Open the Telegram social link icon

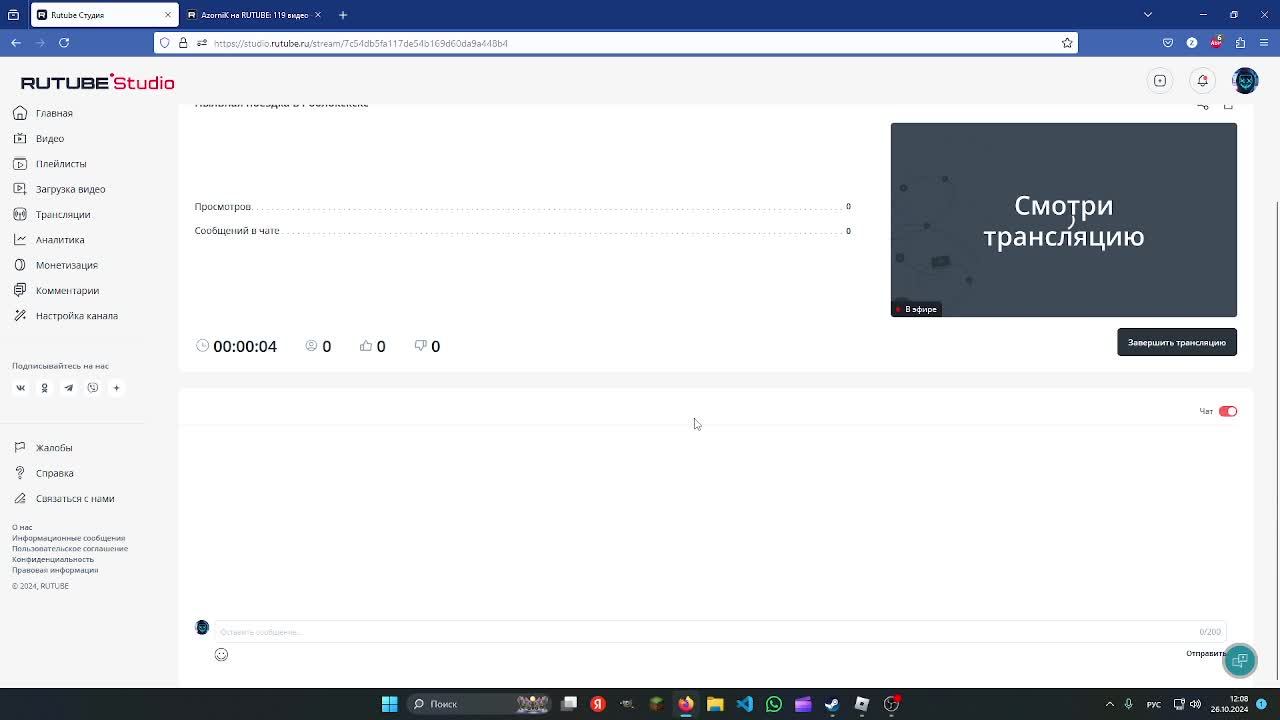[x=68, y=388]
